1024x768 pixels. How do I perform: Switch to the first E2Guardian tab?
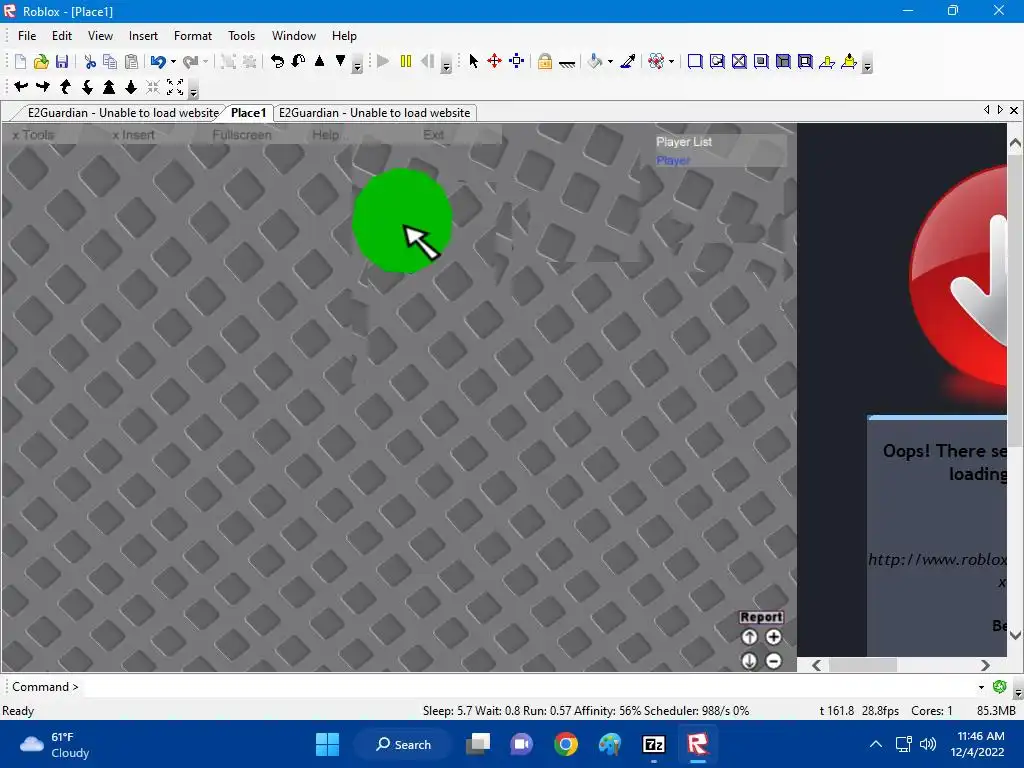123,113
